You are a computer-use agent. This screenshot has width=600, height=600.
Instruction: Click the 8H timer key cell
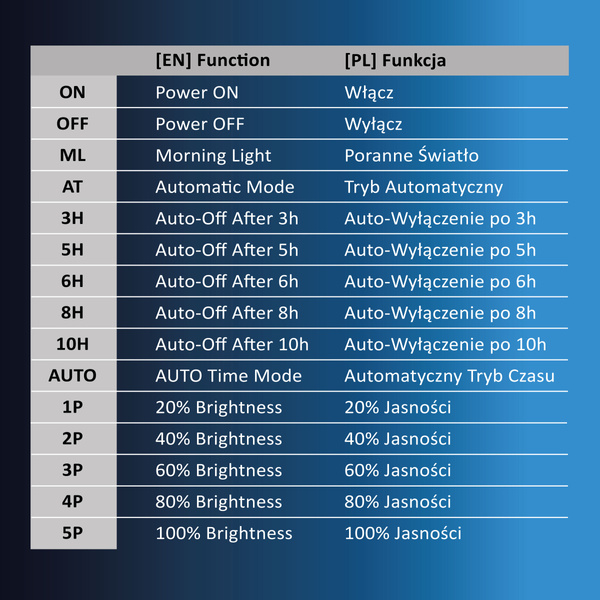click(73, 313)
